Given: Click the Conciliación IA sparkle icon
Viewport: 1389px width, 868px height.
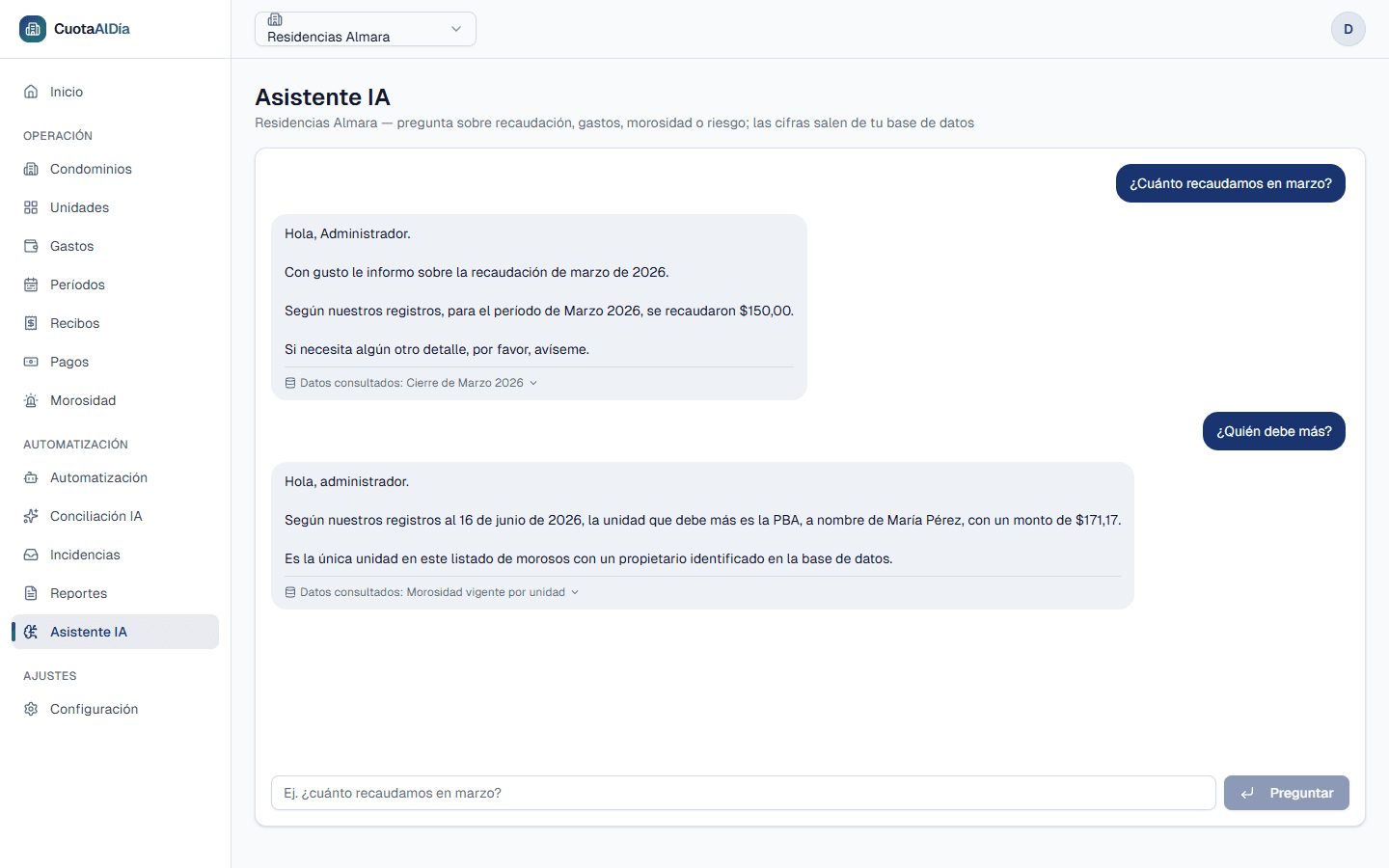Looking at the screenshot, I should 31,516.
